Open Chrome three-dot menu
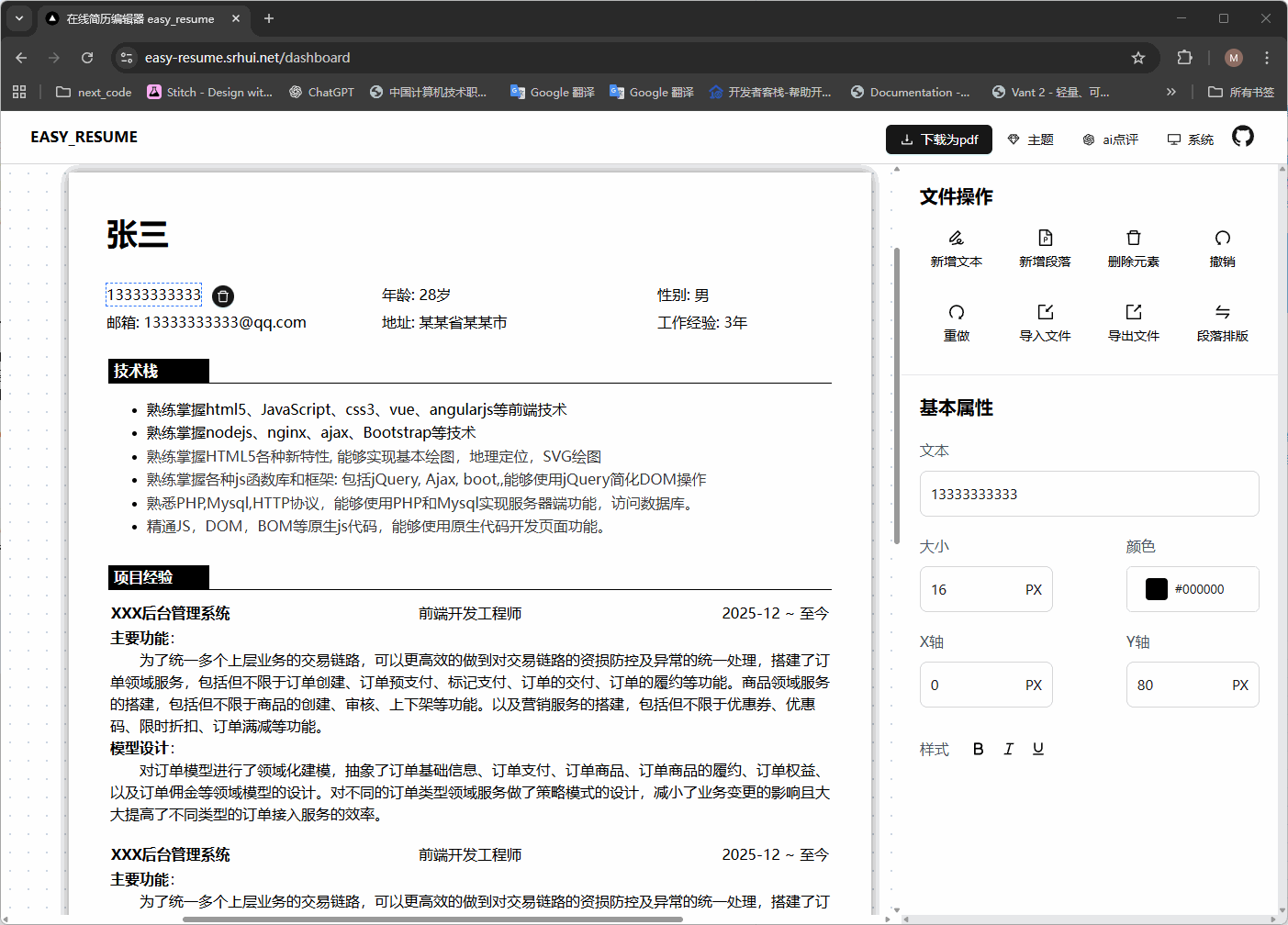This screenshot has height=925, width=1288. point(1267,57)
